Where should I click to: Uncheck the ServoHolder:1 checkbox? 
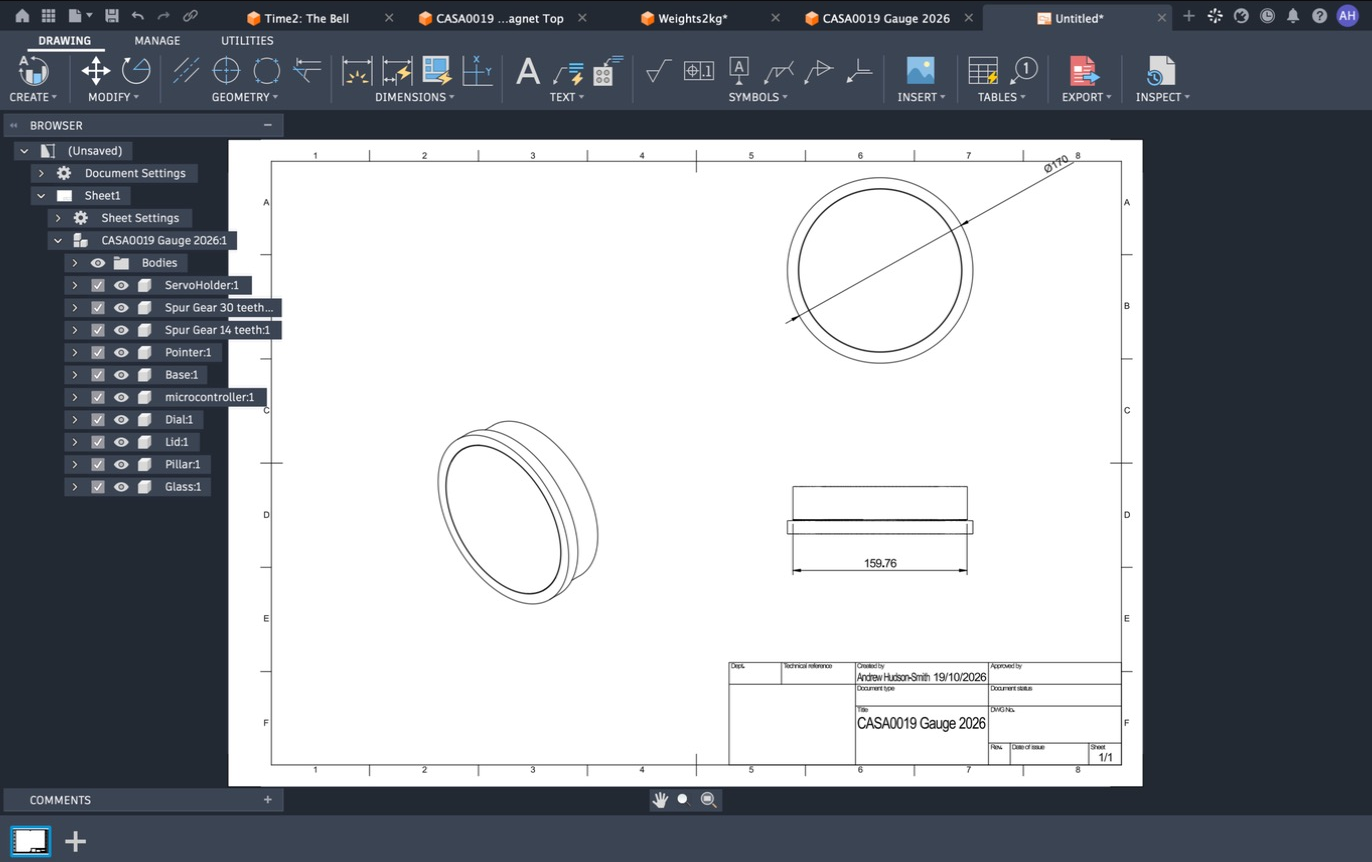click(98, 285)
